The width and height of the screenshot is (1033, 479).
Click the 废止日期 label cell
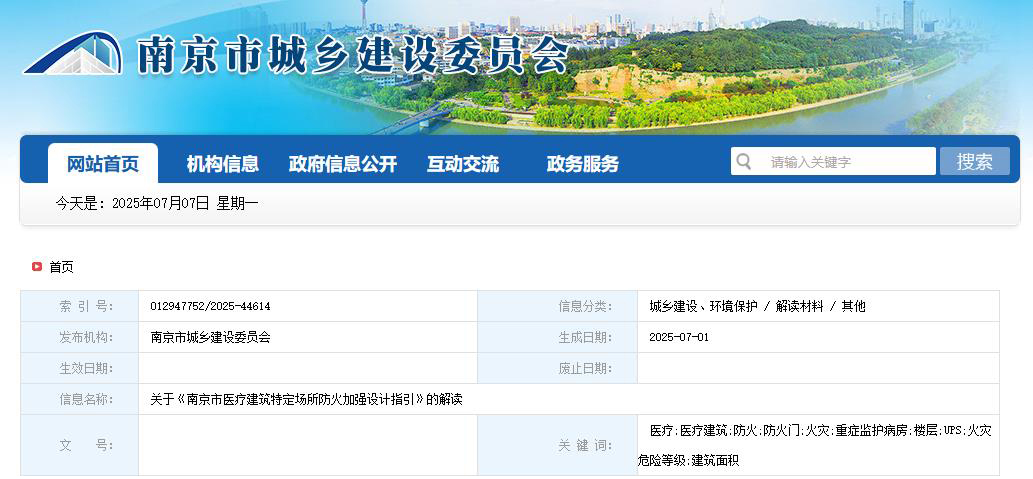557,368
